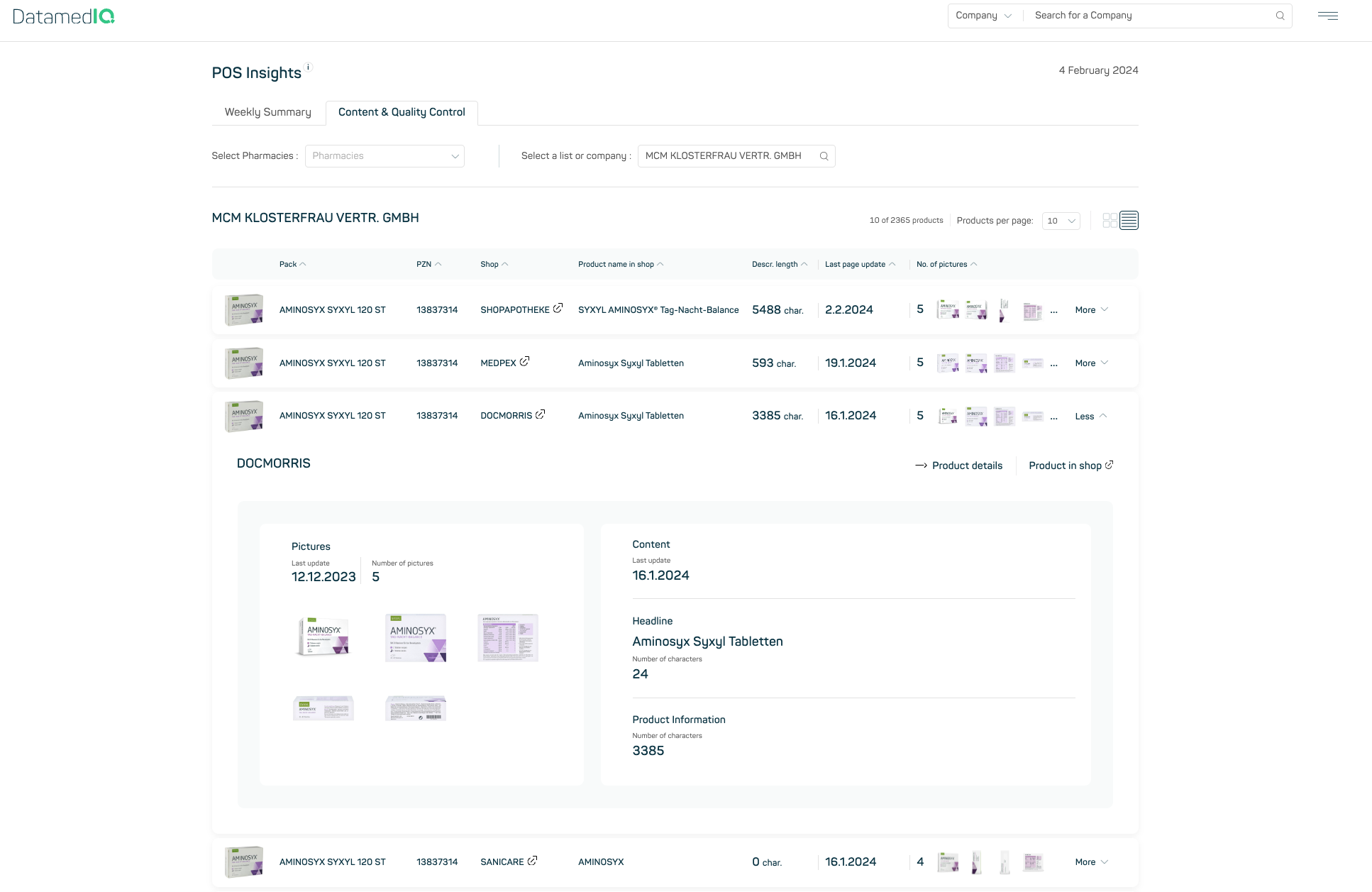This screenshot has height=892, width=1372.
Task: Sort by Descr. length column
Action: (x=780, y=264)
